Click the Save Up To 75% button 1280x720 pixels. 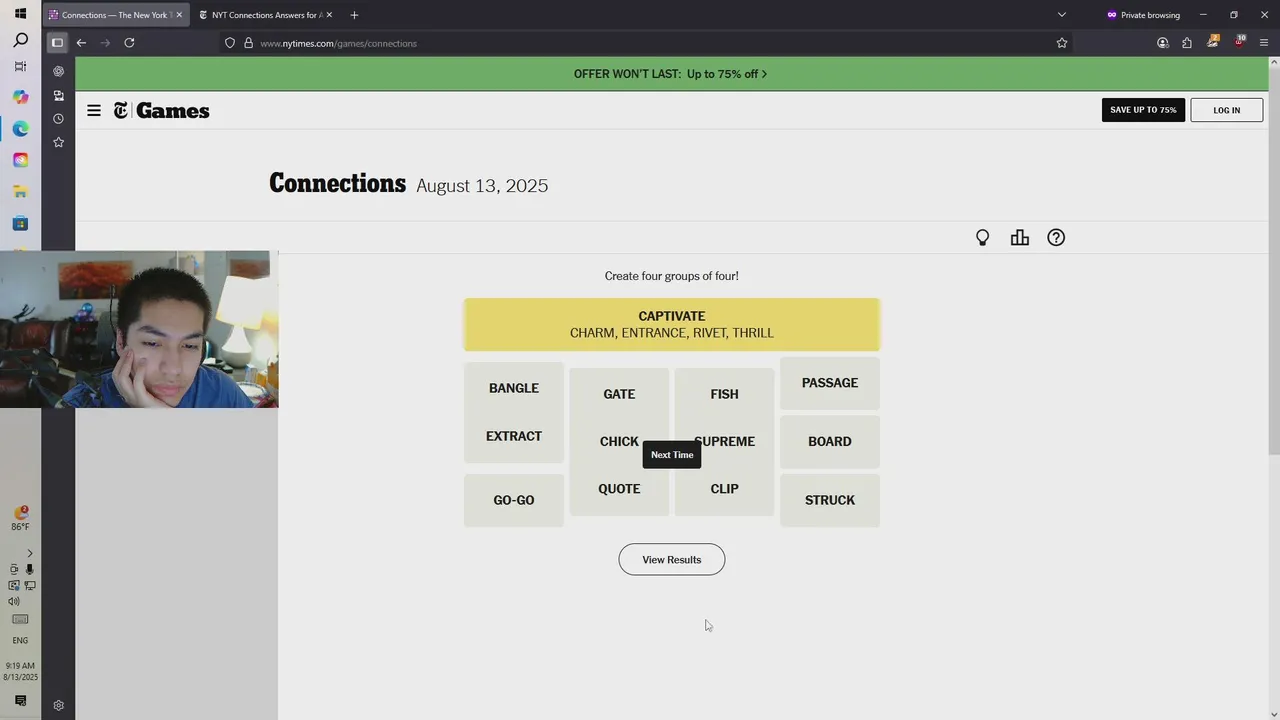click(1143, 110)
